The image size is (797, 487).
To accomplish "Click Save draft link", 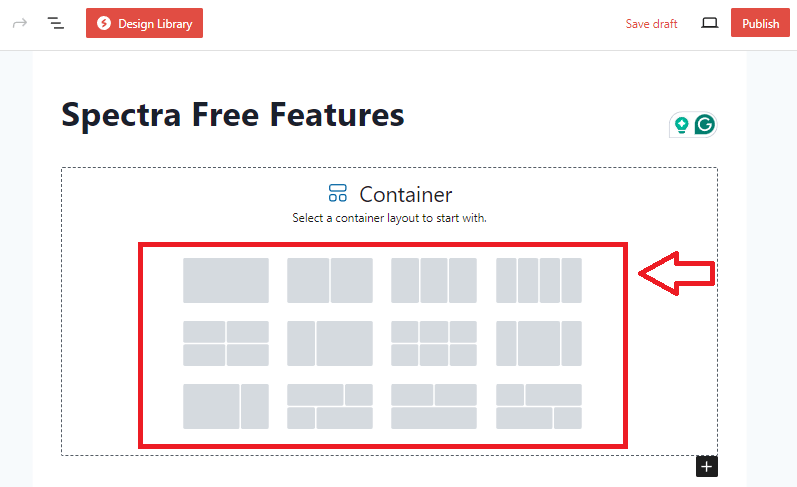I will (651, 24).
